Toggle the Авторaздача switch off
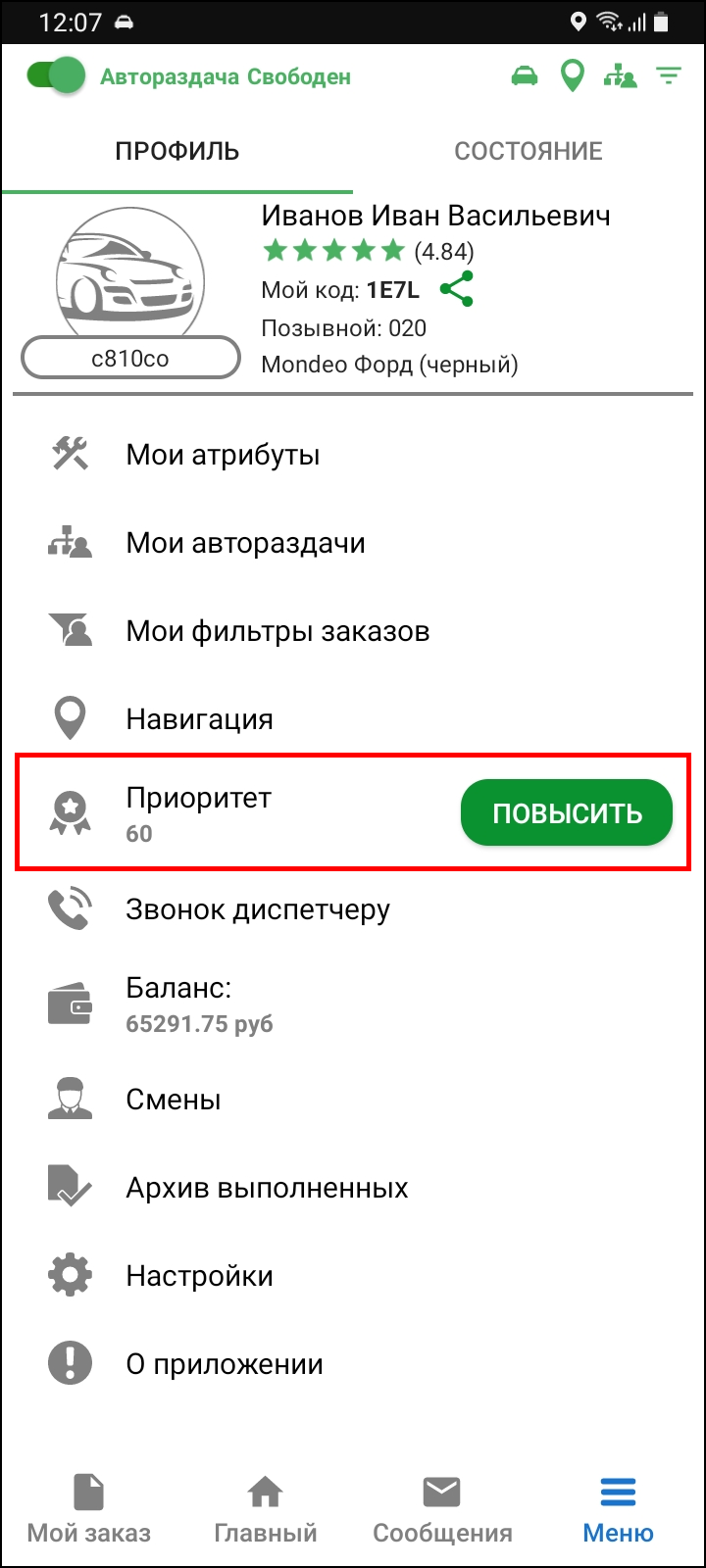The height and width of the screenshot is (1568, 706). pyautogui.click(x=56, y=75)
